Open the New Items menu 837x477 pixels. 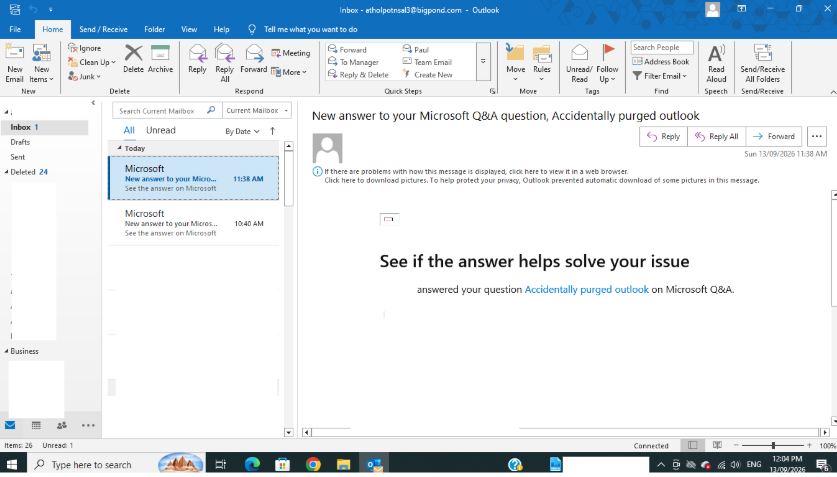point(42,63)
